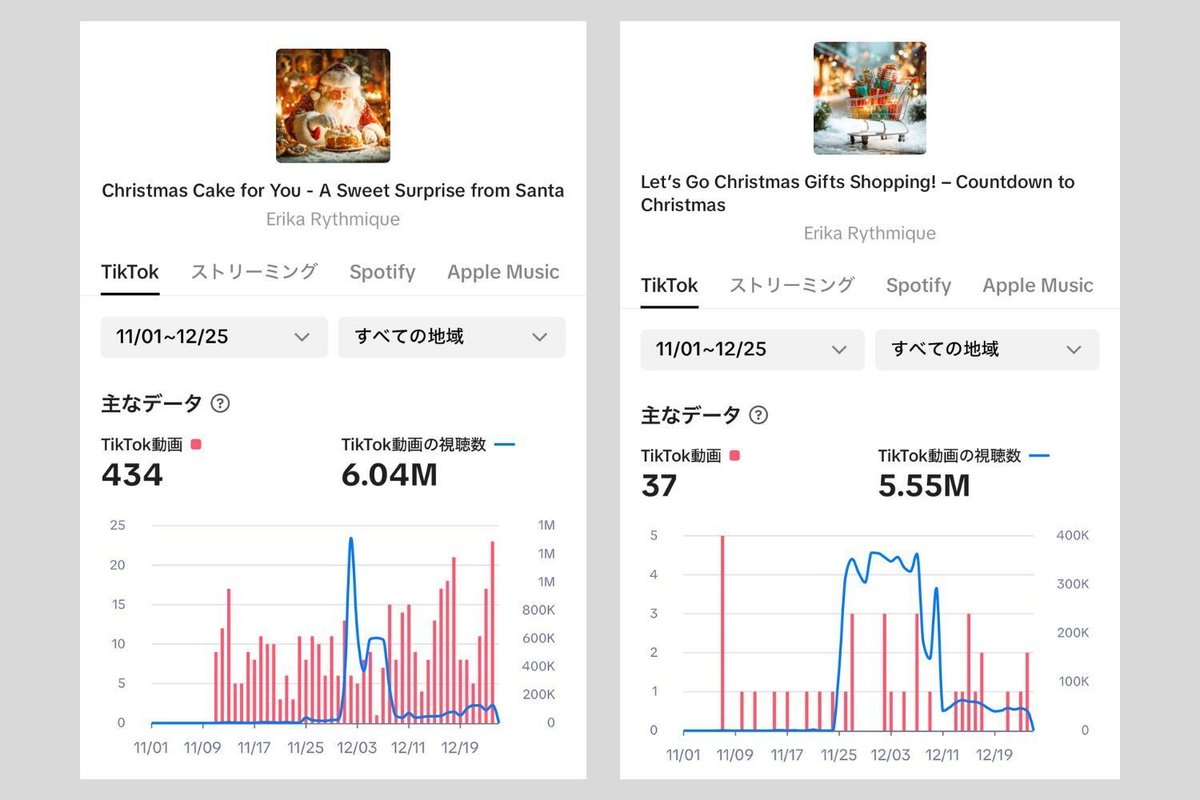
Task: Open the help icon beside right panel's 主なデータ
Action: tap(758, 415)
